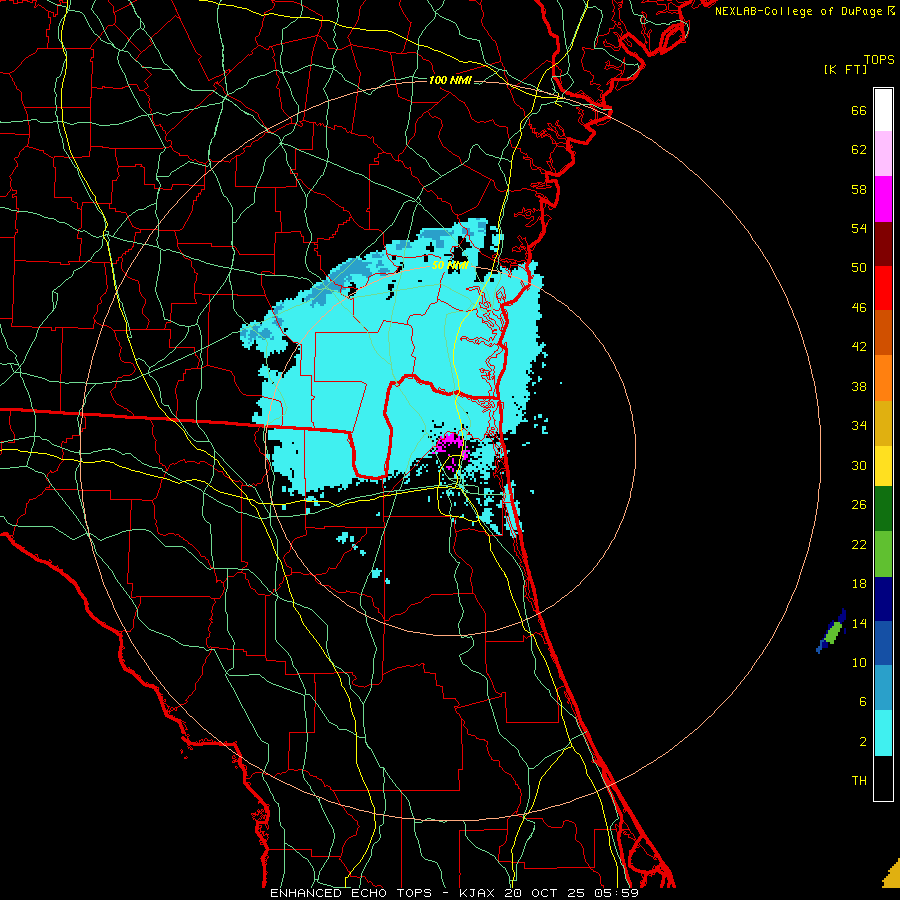Screen dimensions: 900x900
Task: Click the 50 NMI range ring label
Action: [451, 266]
